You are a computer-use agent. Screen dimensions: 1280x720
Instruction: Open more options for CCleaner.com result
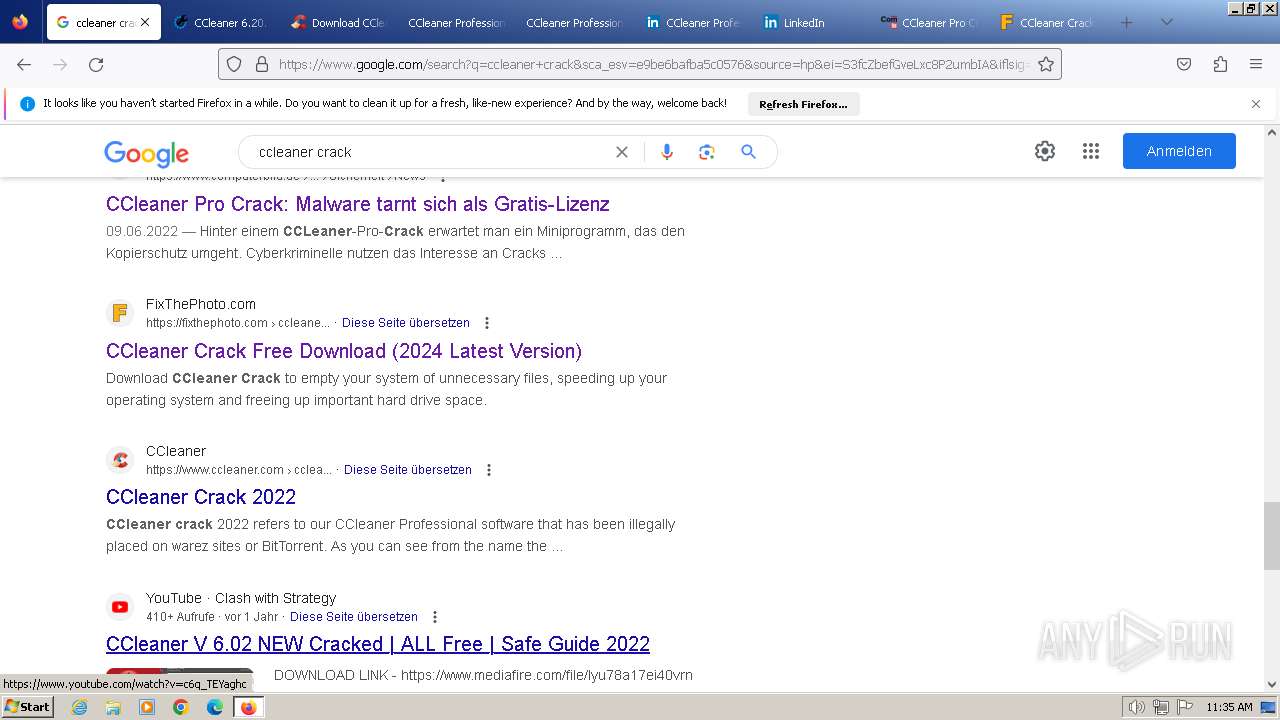(489, 470)
